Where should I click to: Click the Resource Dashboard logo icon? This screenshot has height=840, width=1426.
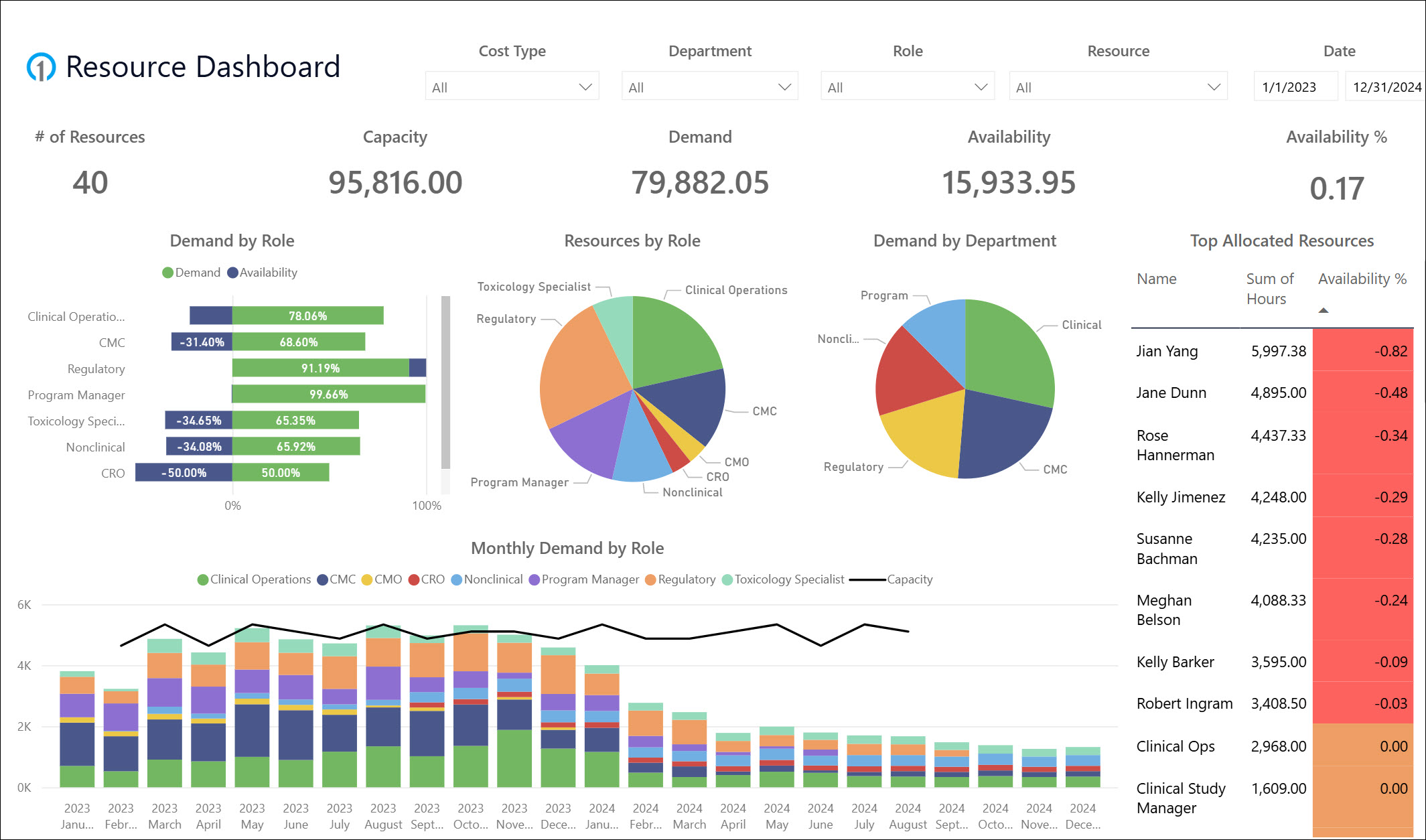(41, 67)
